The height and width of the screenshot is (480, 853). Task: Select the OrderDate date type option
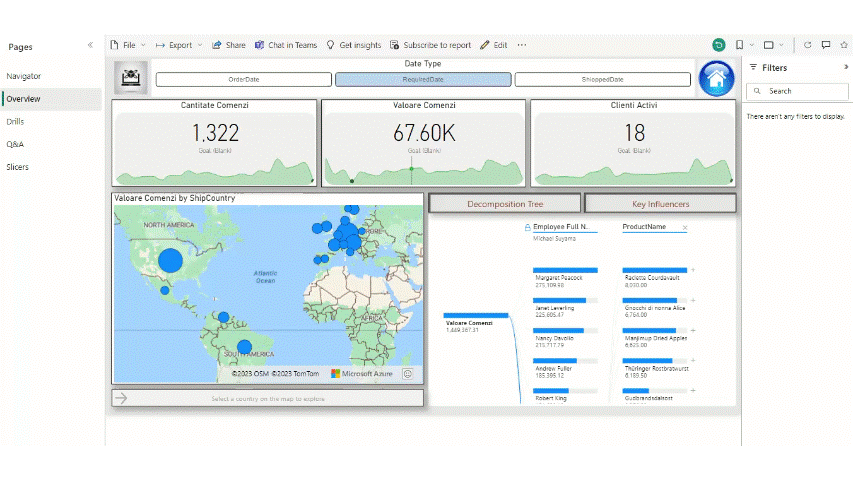(x=243, y=80)
